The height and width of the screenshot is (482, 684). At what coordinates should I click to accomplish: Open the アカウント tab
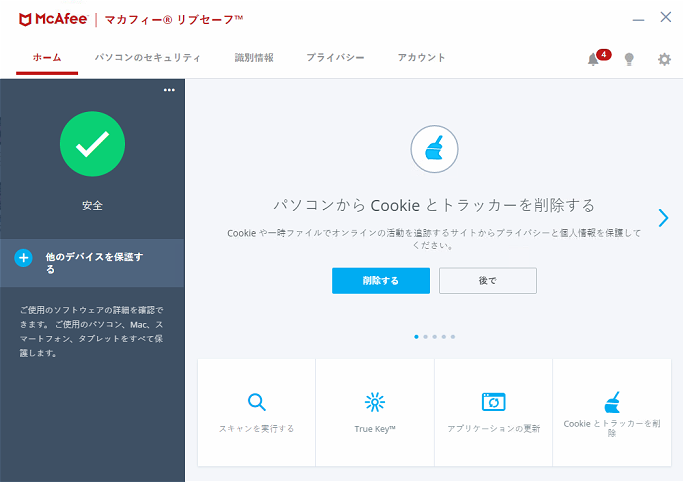421,58
